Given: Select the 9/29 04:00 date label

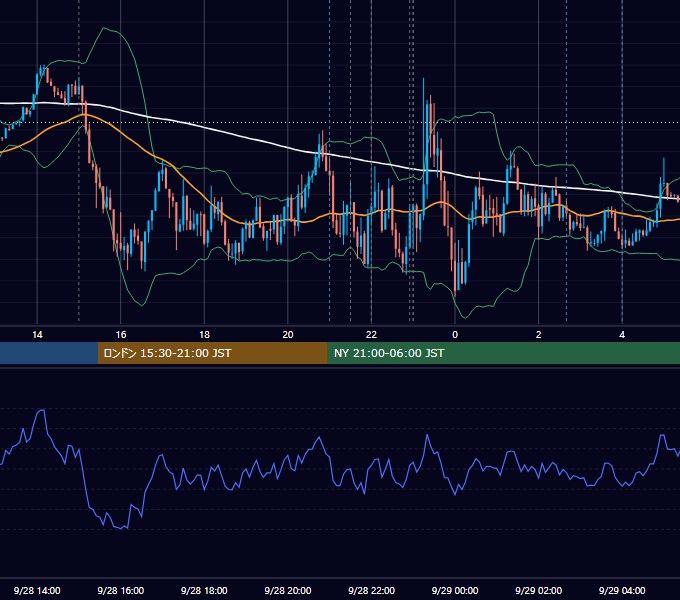Looking at the screenshot, I should click(x=622, y=590).
